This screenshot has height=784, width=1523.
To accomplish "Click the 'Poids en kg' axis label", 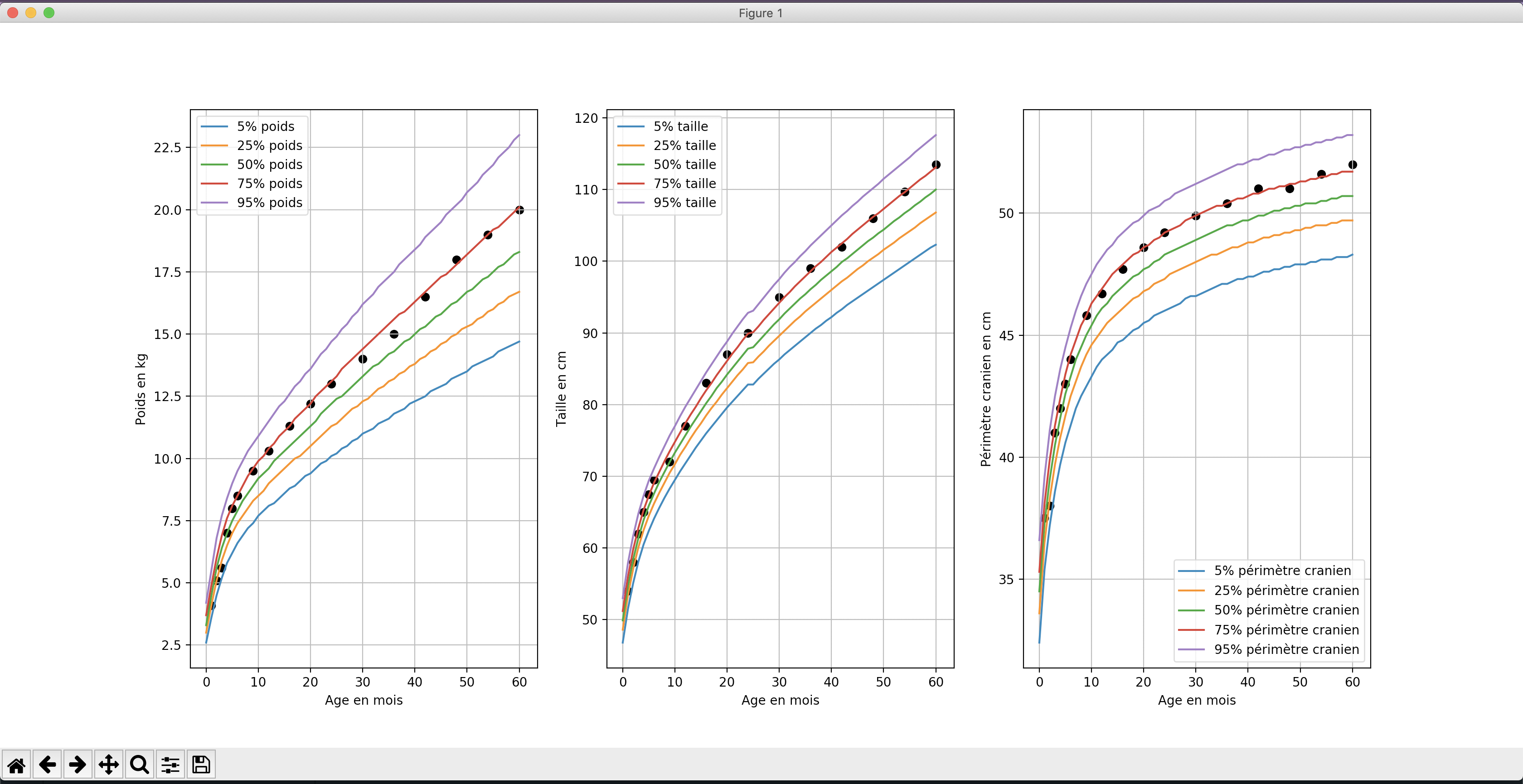I will [140, 389].
